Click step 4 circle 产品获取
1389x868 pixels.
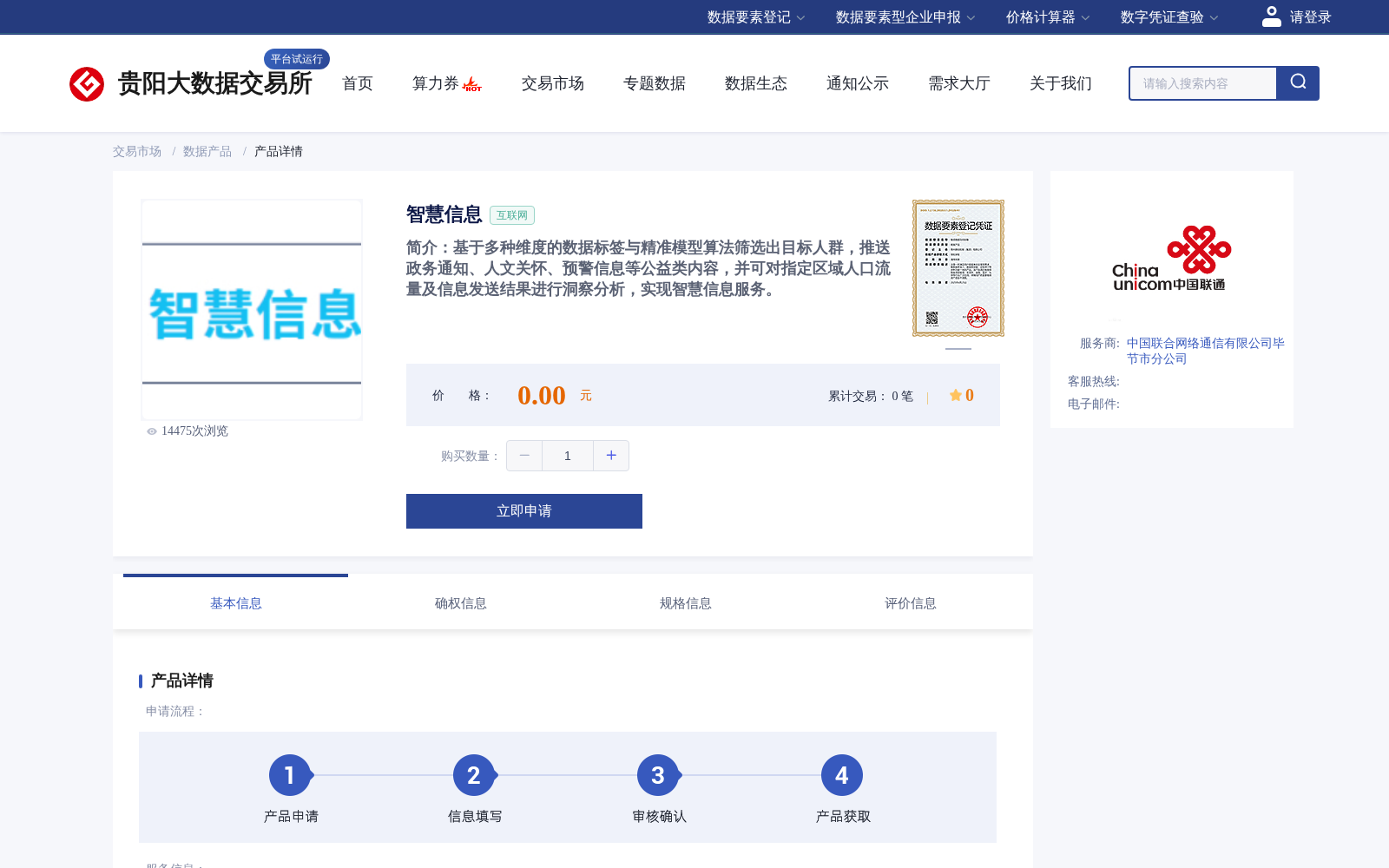click(842, 775)
